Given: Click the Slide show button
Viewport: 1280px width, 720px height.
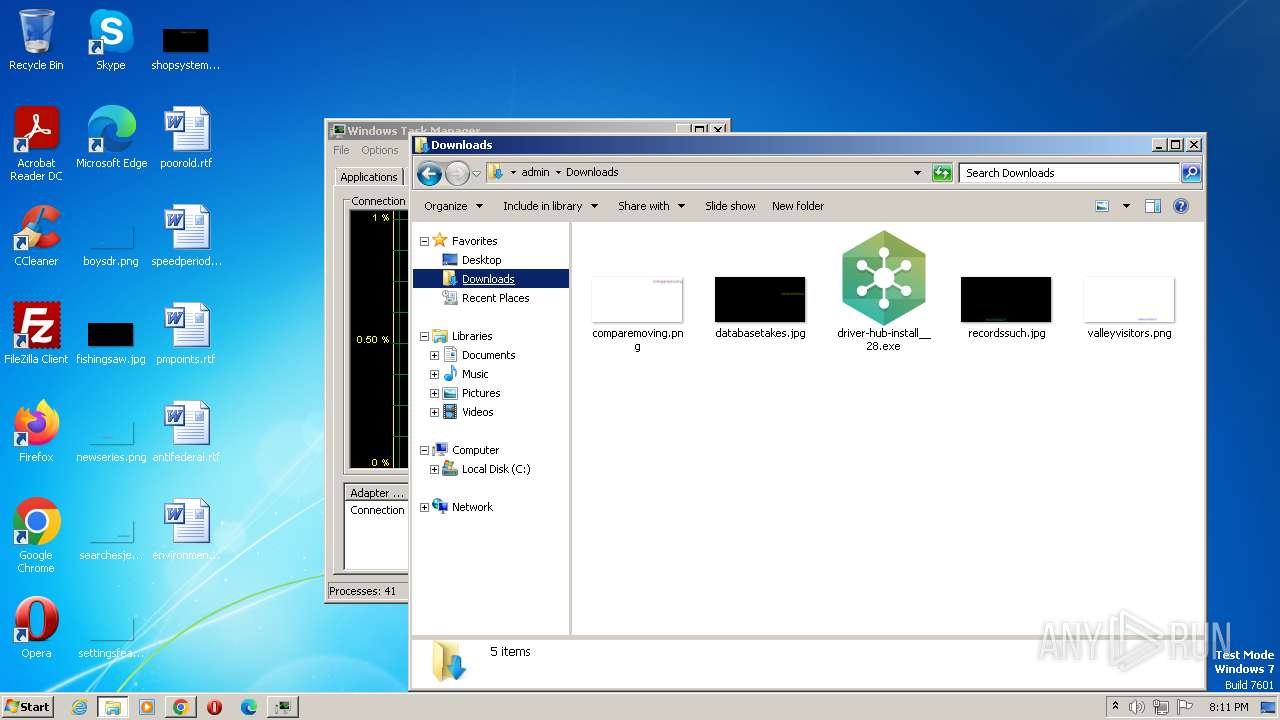Looking at the screenshot, I should point(730,206).
